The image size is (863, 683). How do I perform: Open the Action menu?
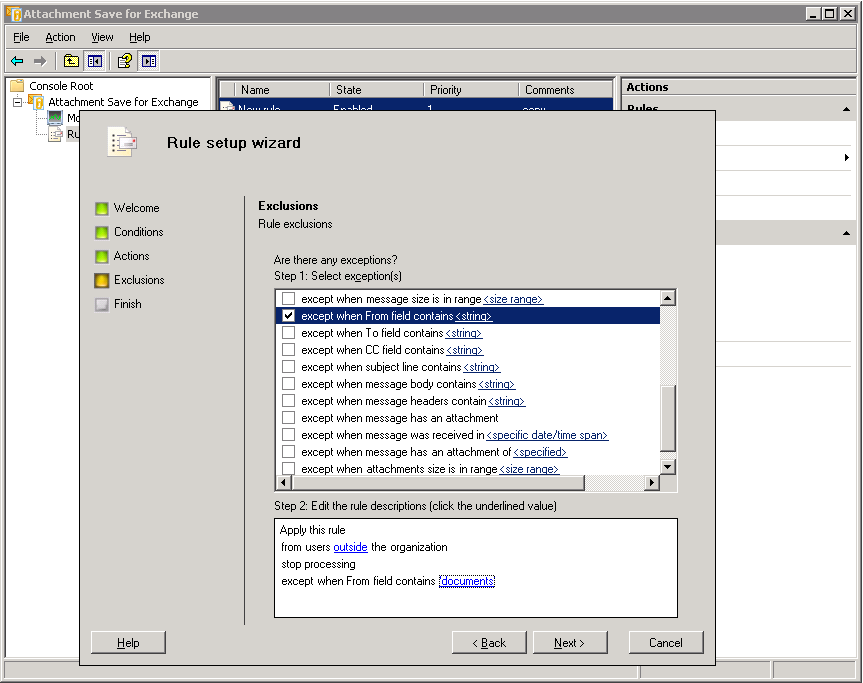pos(60,37)
